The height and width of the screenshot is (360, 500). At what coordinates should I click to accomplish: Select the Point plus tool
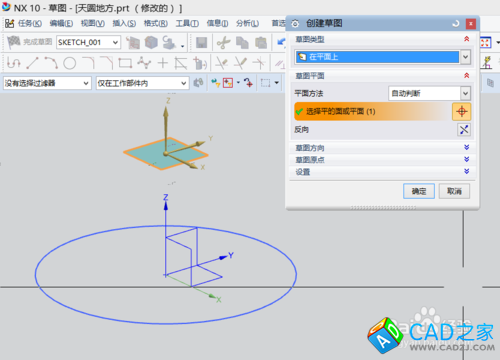coord(163,63)
